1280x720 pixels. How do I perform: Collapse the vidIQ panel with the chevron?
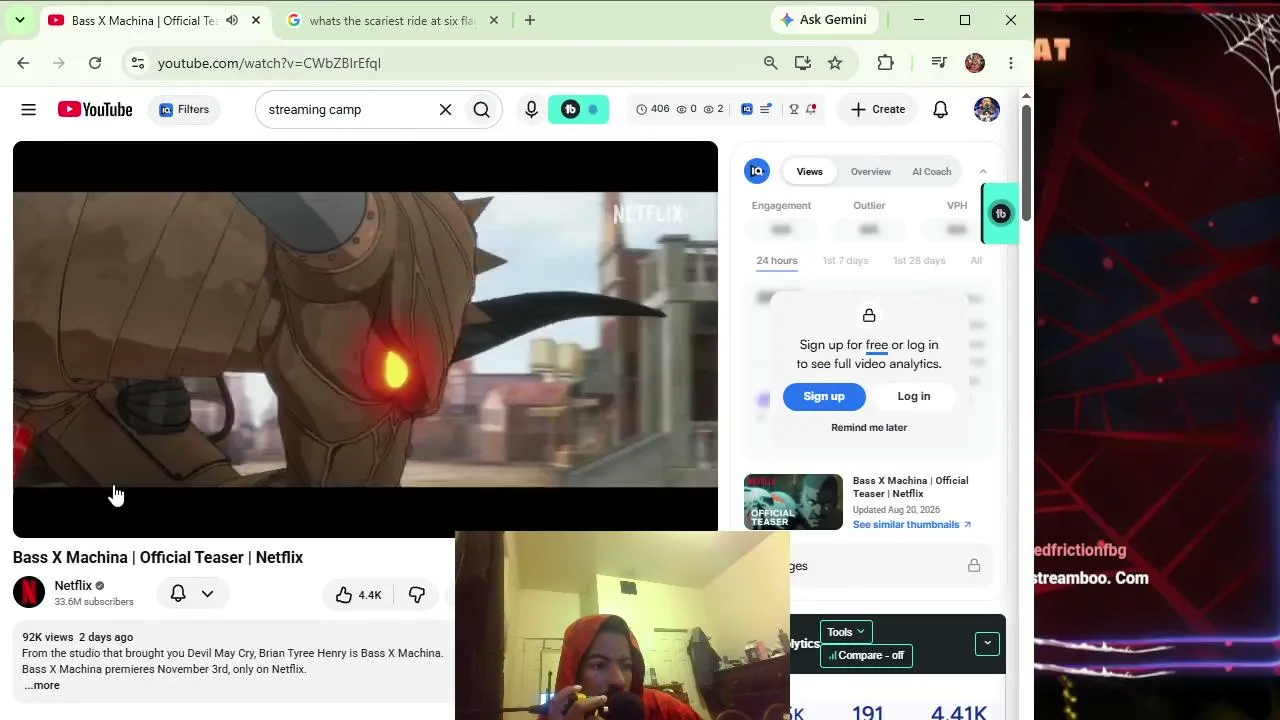tap(983, 172)
